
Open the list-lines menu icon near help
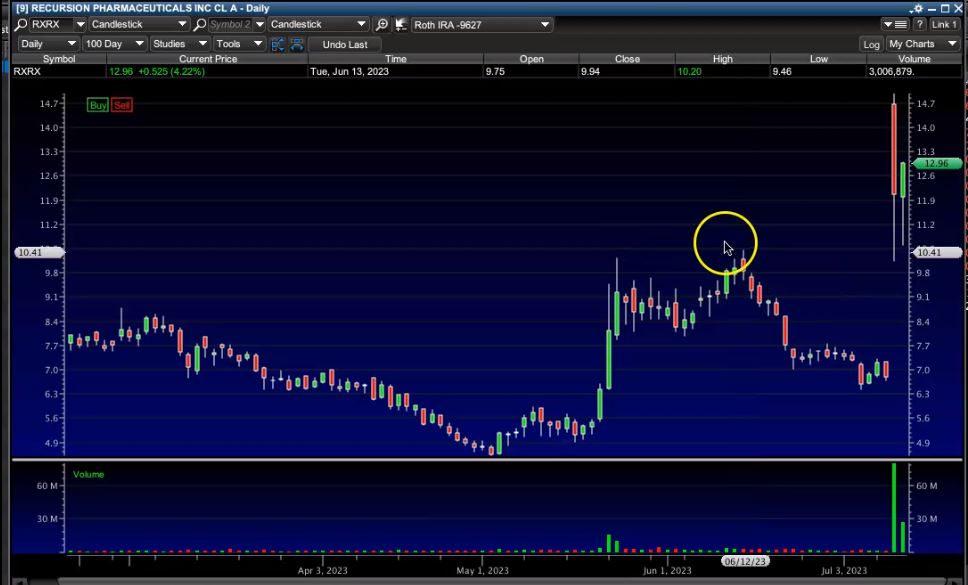click(x=895, y=25)
